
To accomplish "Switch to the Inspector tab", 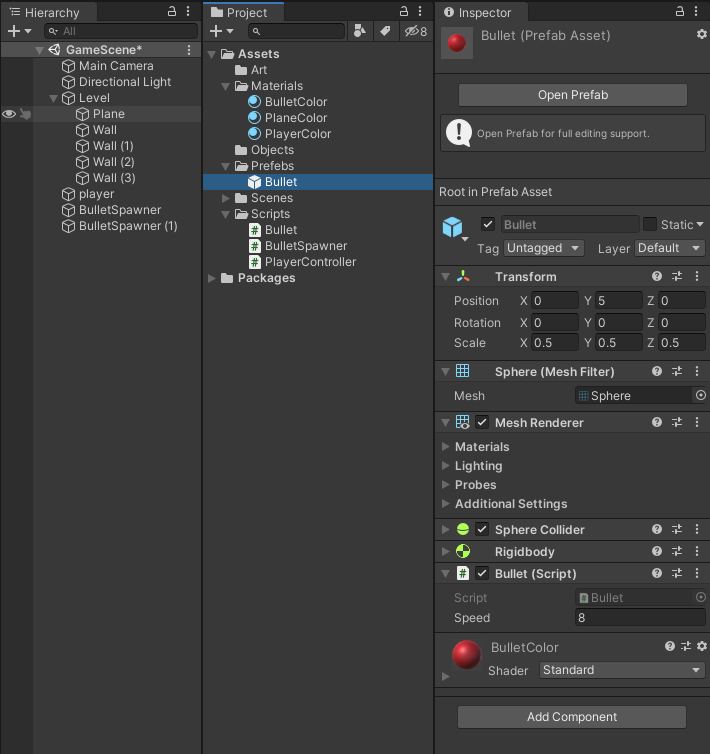I will coord(481,12).
